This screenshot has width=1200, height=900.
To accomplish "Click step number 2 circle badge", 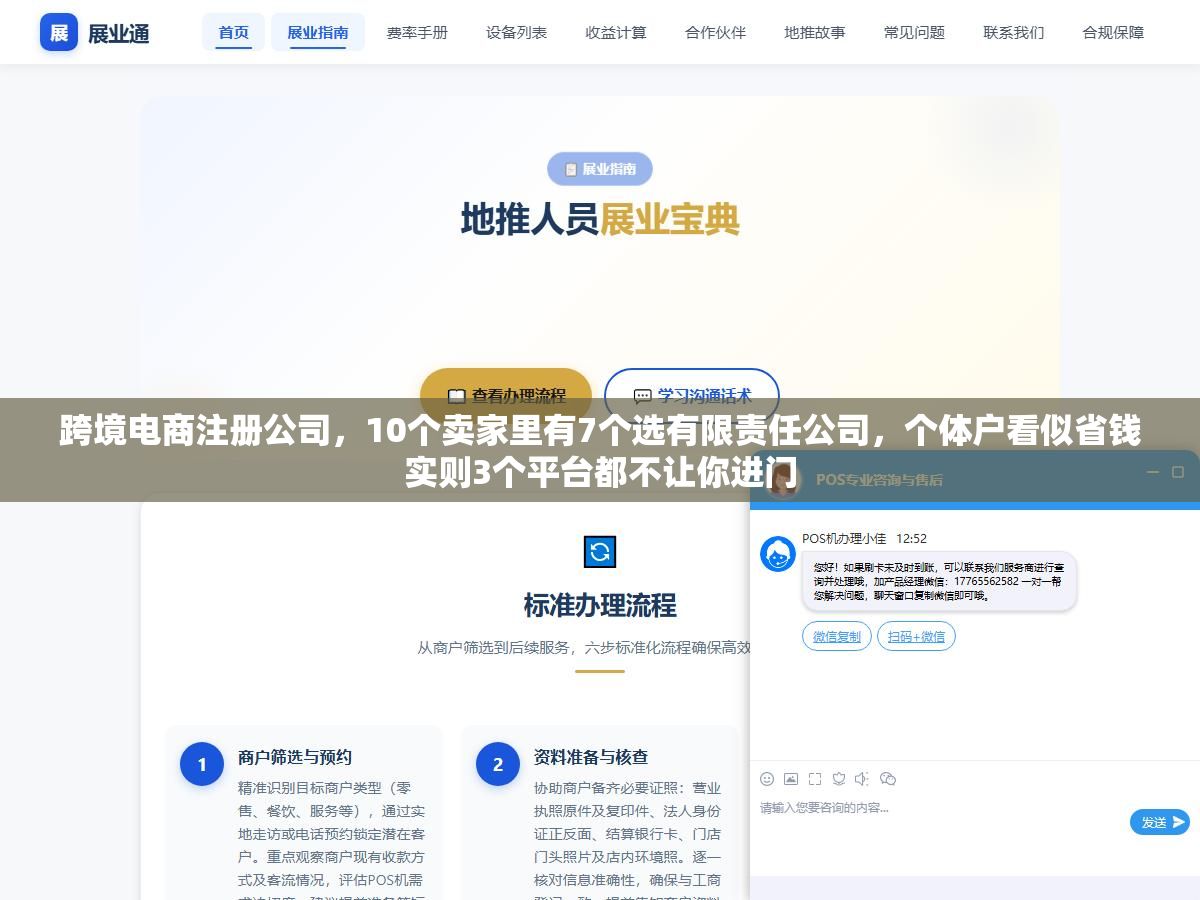I will pos(498,764).
